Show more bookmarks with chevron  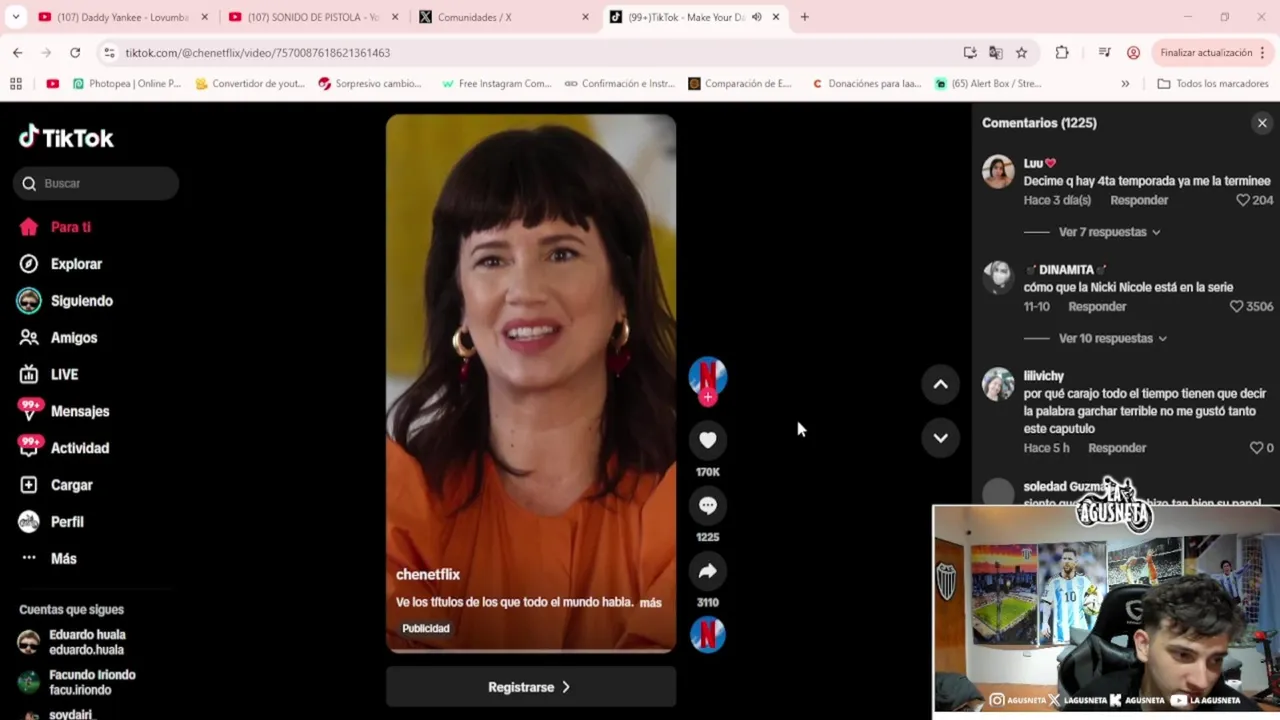[x=1125, y=84]
